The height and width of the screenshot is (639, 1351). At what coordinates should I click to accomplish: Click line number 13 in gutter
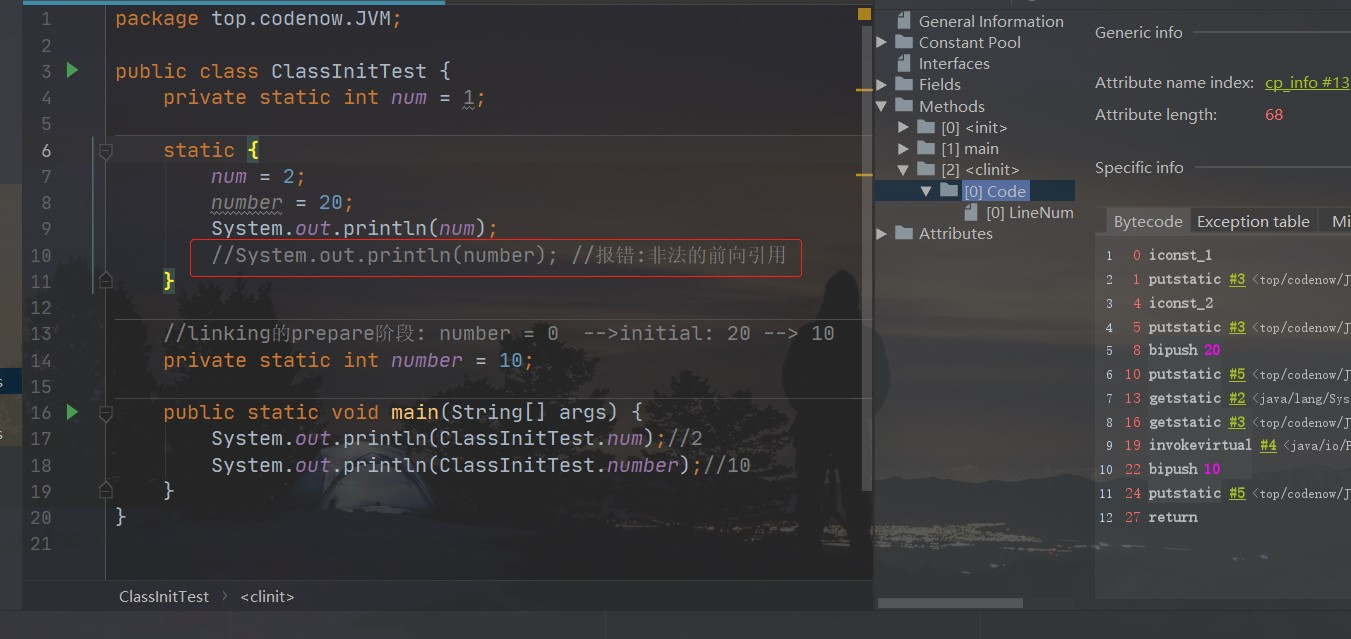pyautogui.click(x=40, y=334)
